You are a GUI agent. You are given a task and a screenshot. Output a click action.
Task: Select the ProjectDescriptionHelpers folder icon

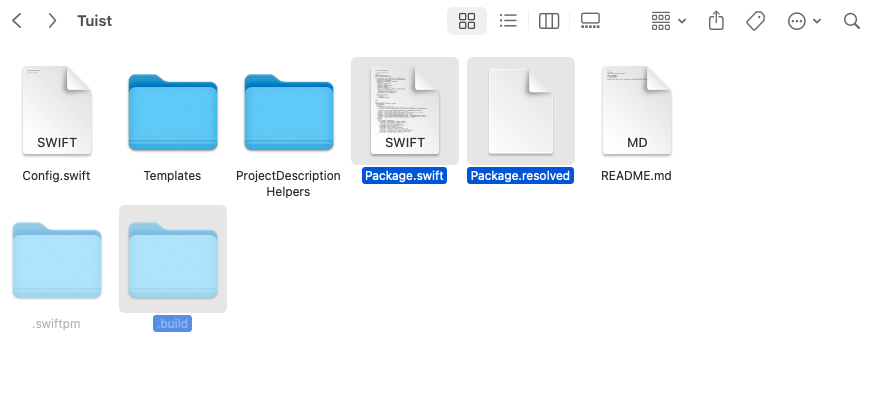[x=289, y=112]
